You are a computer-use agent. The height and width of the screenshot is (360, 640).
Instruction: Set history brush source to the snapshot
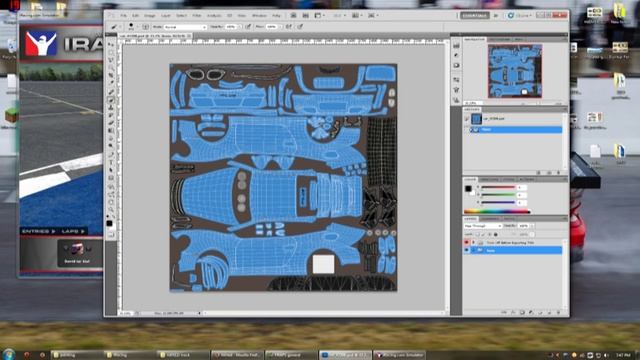pyautogui.click(x=467, y=119)
